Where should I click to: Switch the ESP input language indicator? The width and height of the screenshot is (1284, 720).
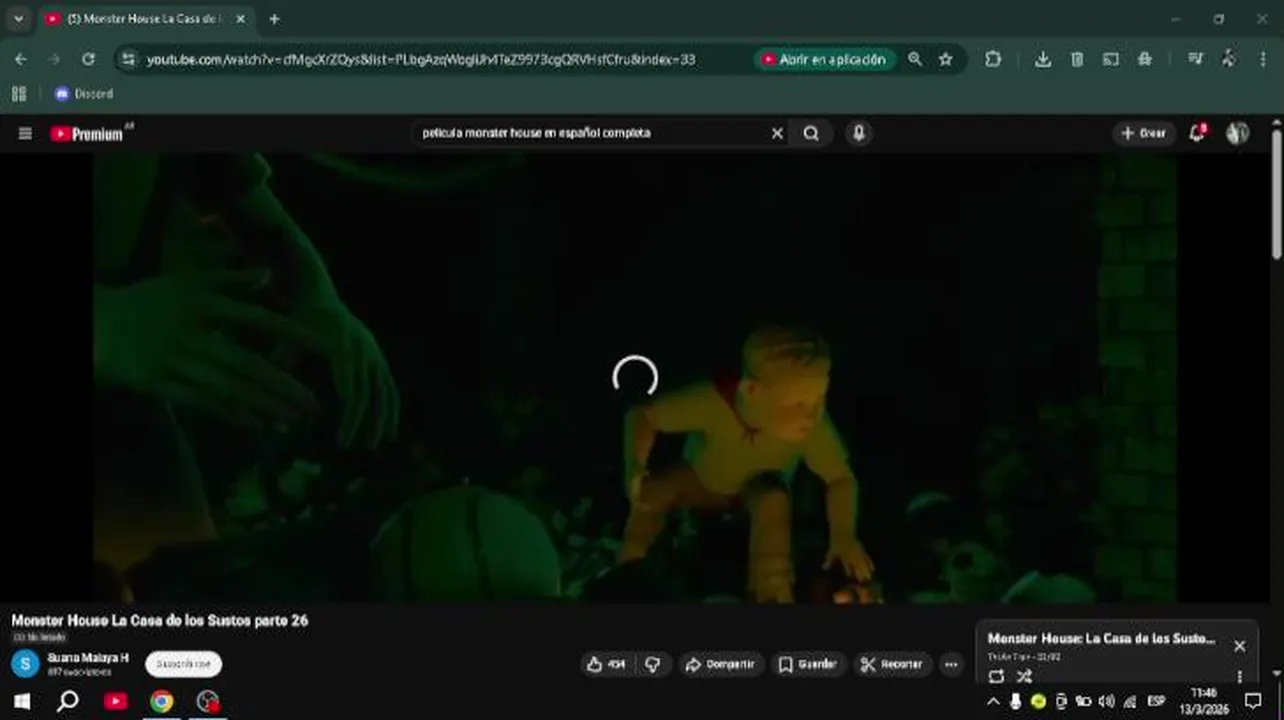click(x=1156, y=701)
